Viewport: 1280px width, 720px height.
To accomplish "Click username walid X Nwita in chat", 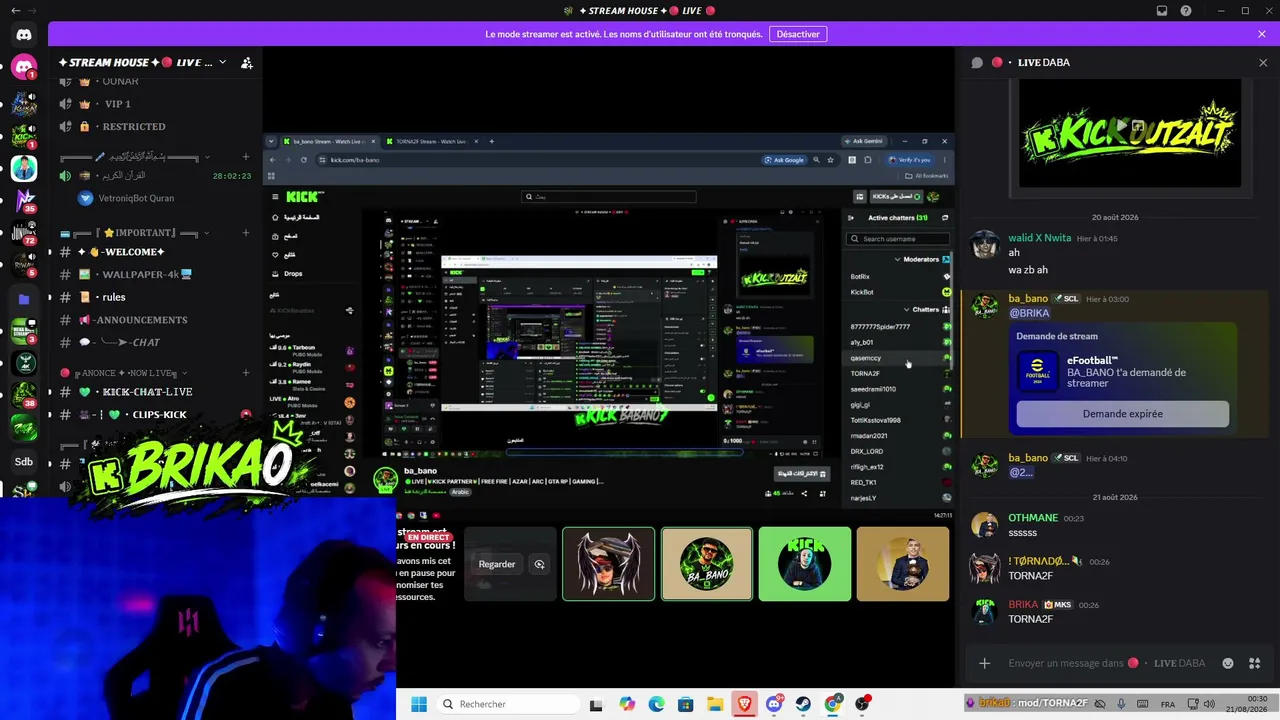I will pos(1039,238).
